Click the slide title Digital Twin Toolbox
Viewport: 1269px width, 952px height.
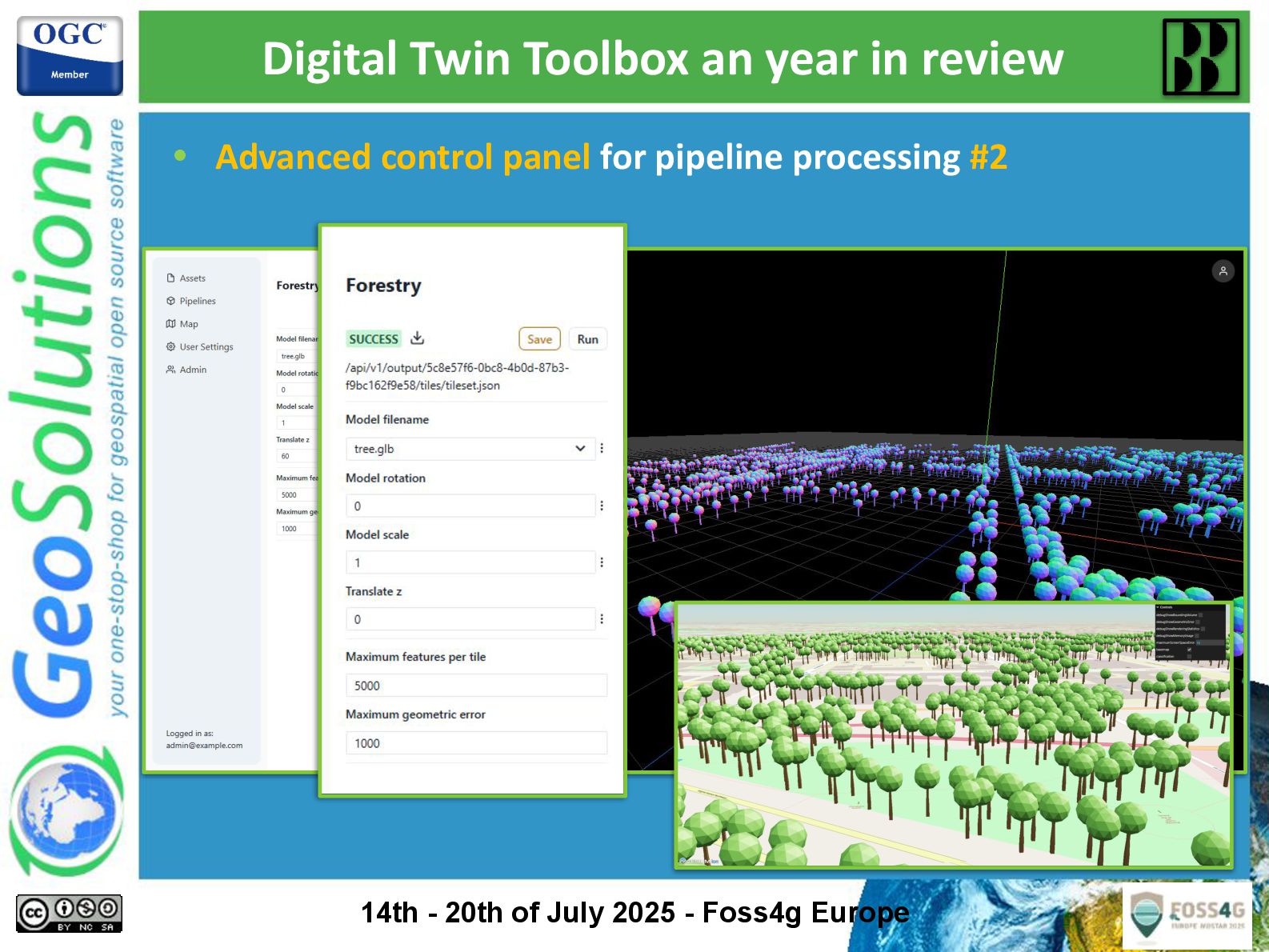pyautogui.click(x=663, y=58)
